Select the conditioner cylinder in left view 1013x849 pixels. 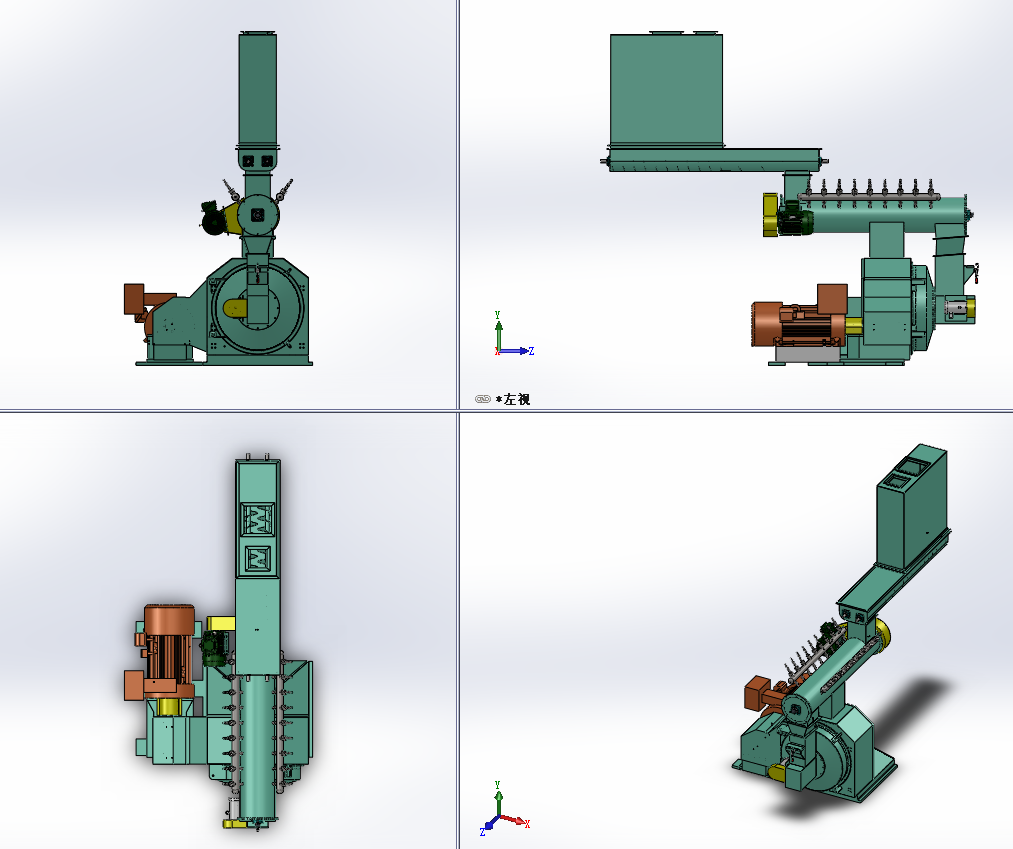[x=888, y=215]
